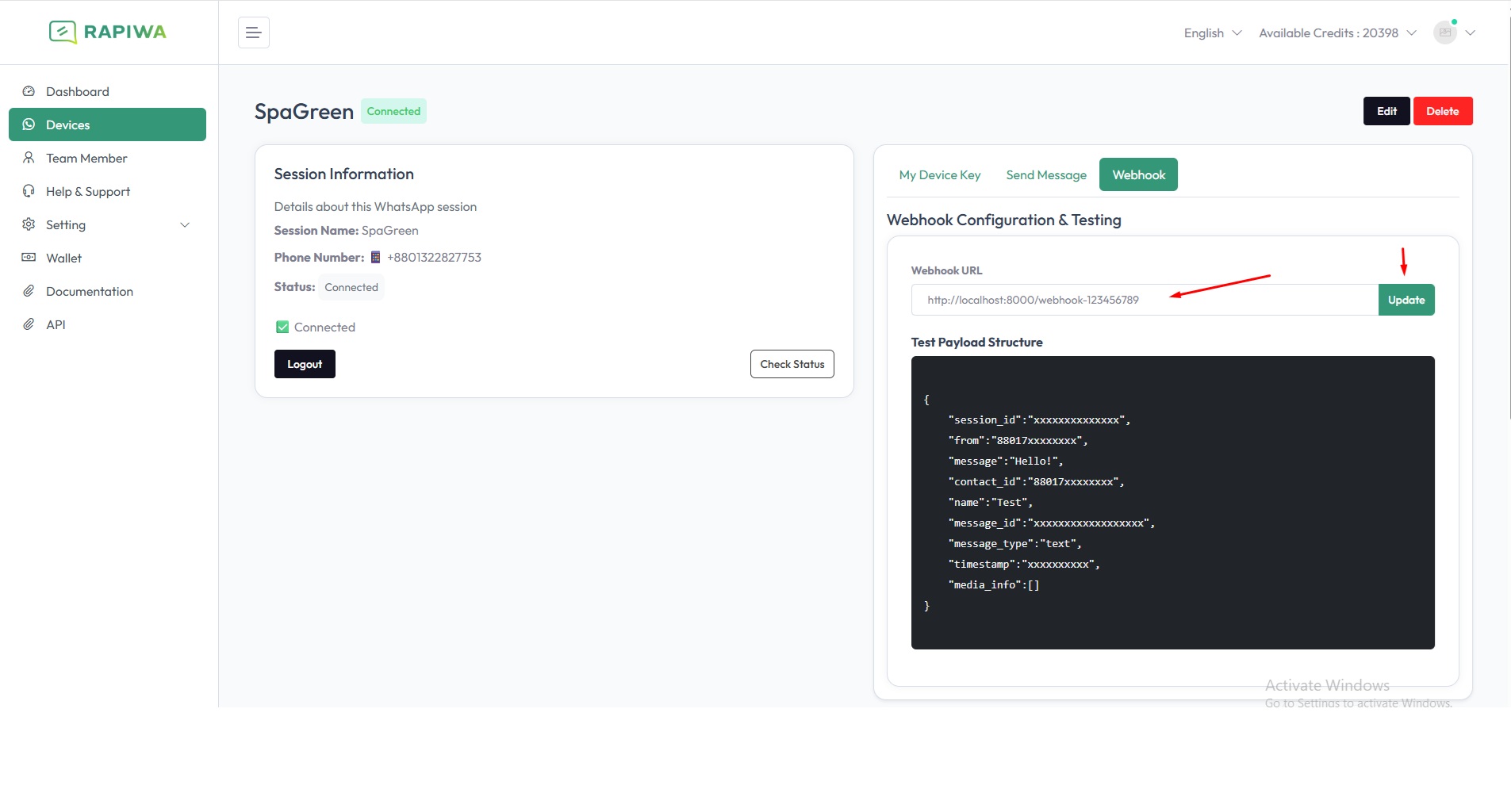Screen dimensions: 1511x812
Task: Toggle the Connected checkbox
Action: pos(282,327)
